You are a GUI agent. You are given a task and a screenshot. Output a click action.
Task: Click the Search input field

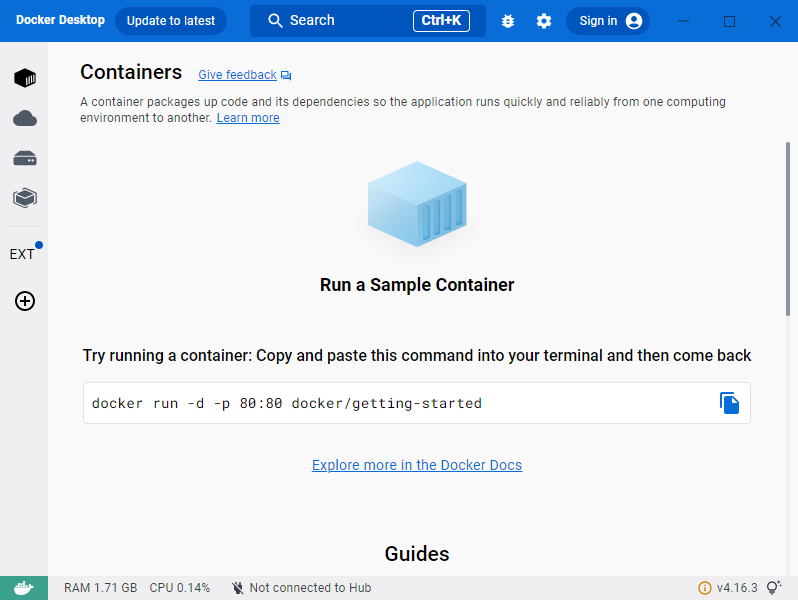click(367, 21)
